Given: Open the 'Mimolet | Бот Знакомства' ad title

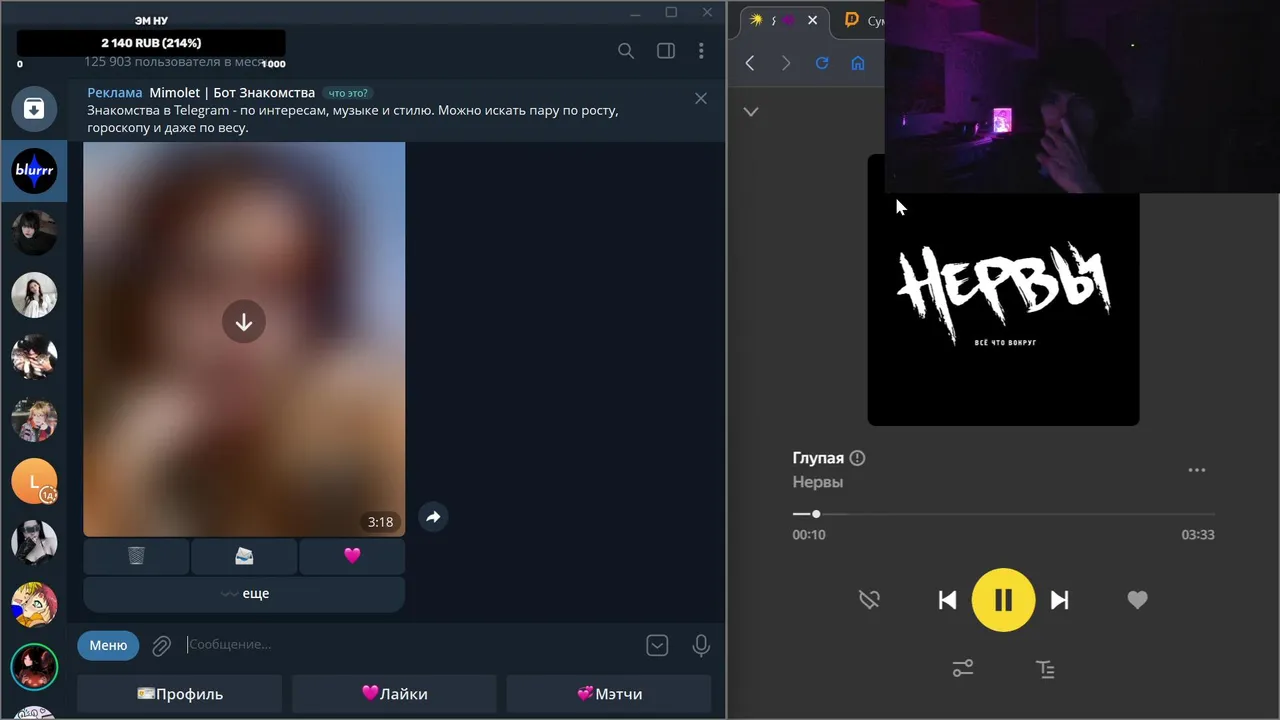Looking at the screenshot, I should pyautogui.click(x=232, y=93).
